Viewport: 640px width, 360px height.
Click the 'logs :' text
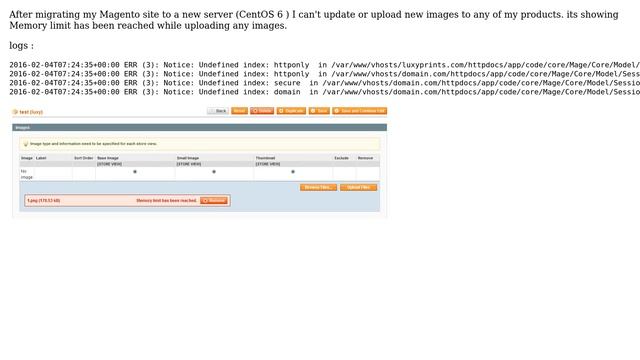22,45
